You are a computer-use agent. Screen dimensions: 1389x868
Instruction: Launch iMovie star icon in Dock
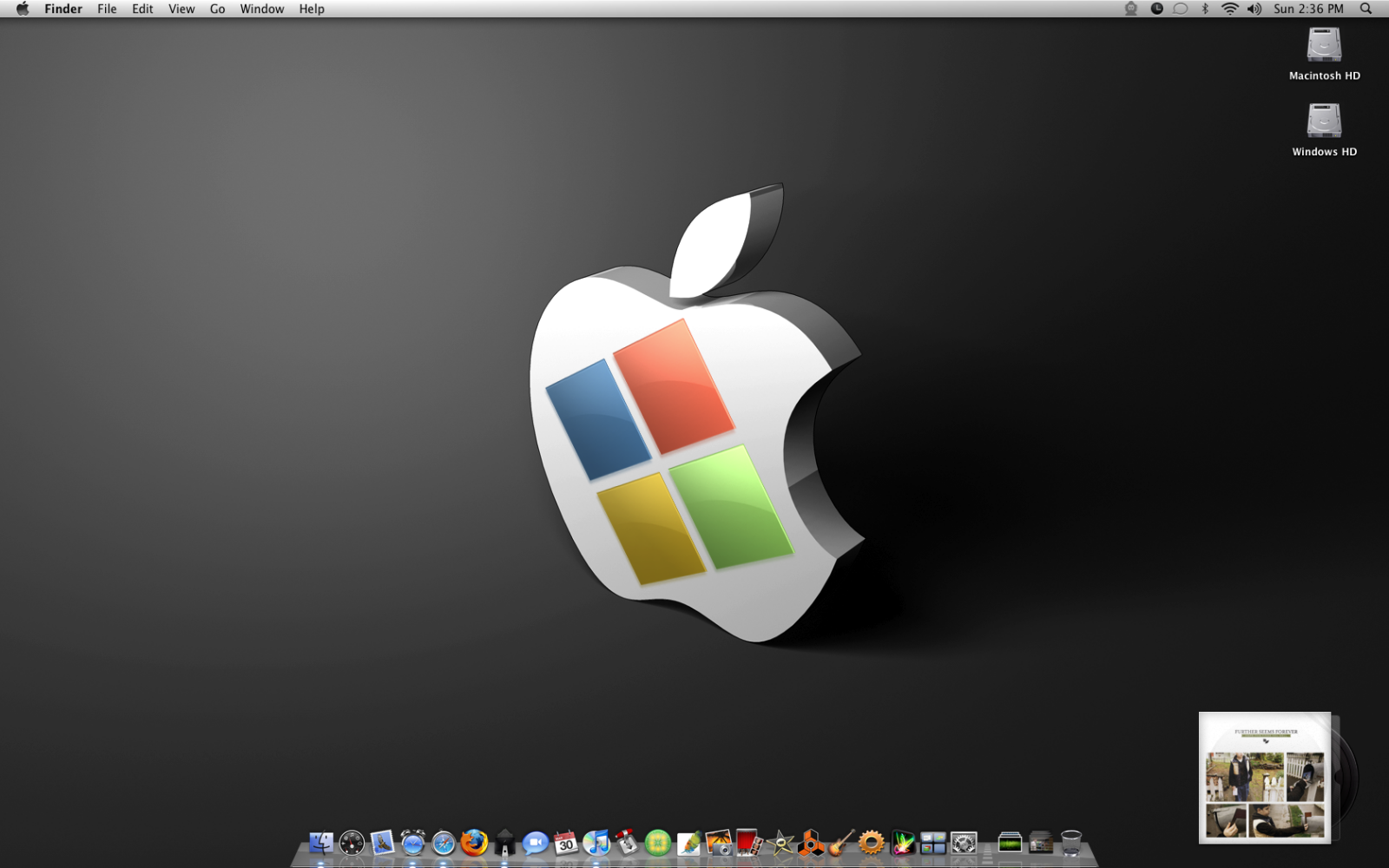(x=780, y=843)
